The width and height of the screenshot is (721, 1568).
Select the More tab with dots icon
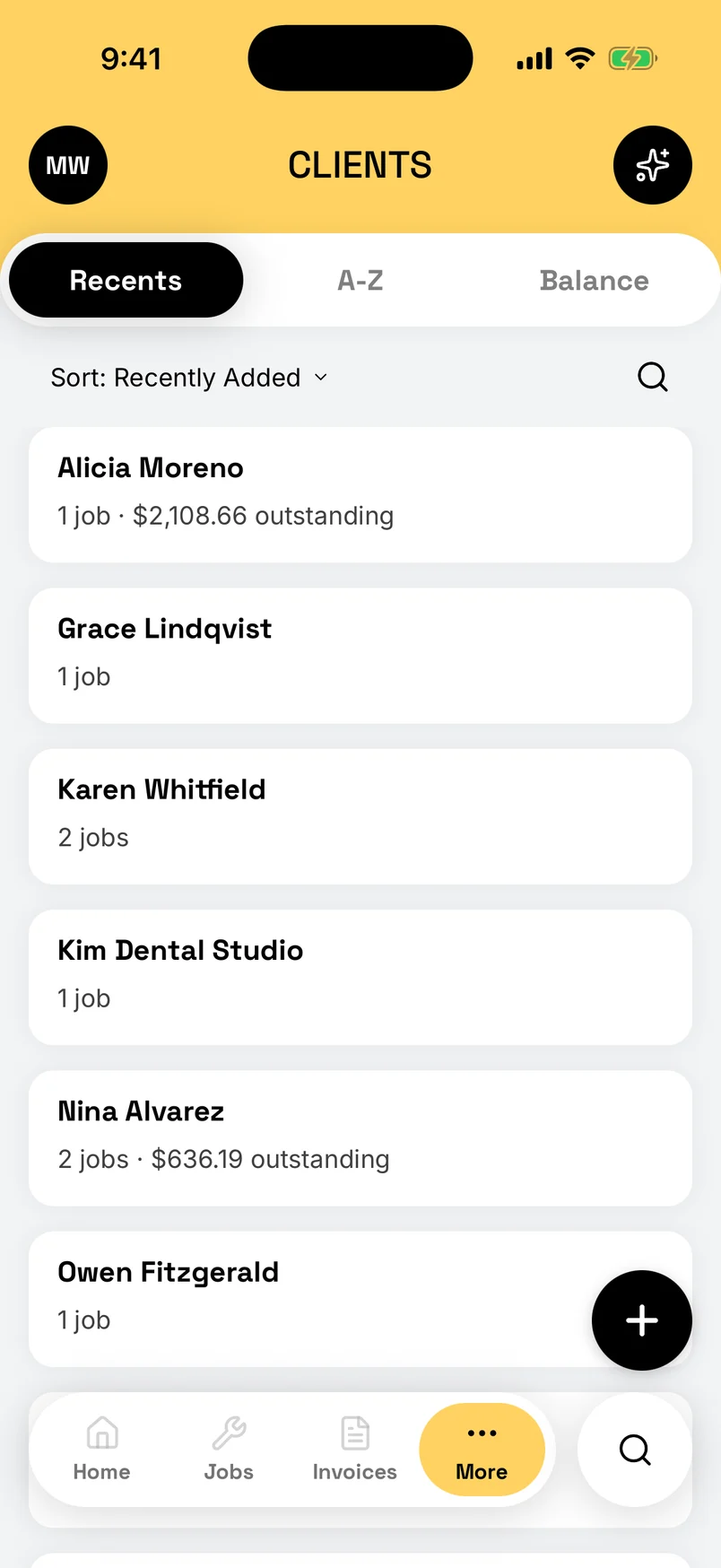482,1450
